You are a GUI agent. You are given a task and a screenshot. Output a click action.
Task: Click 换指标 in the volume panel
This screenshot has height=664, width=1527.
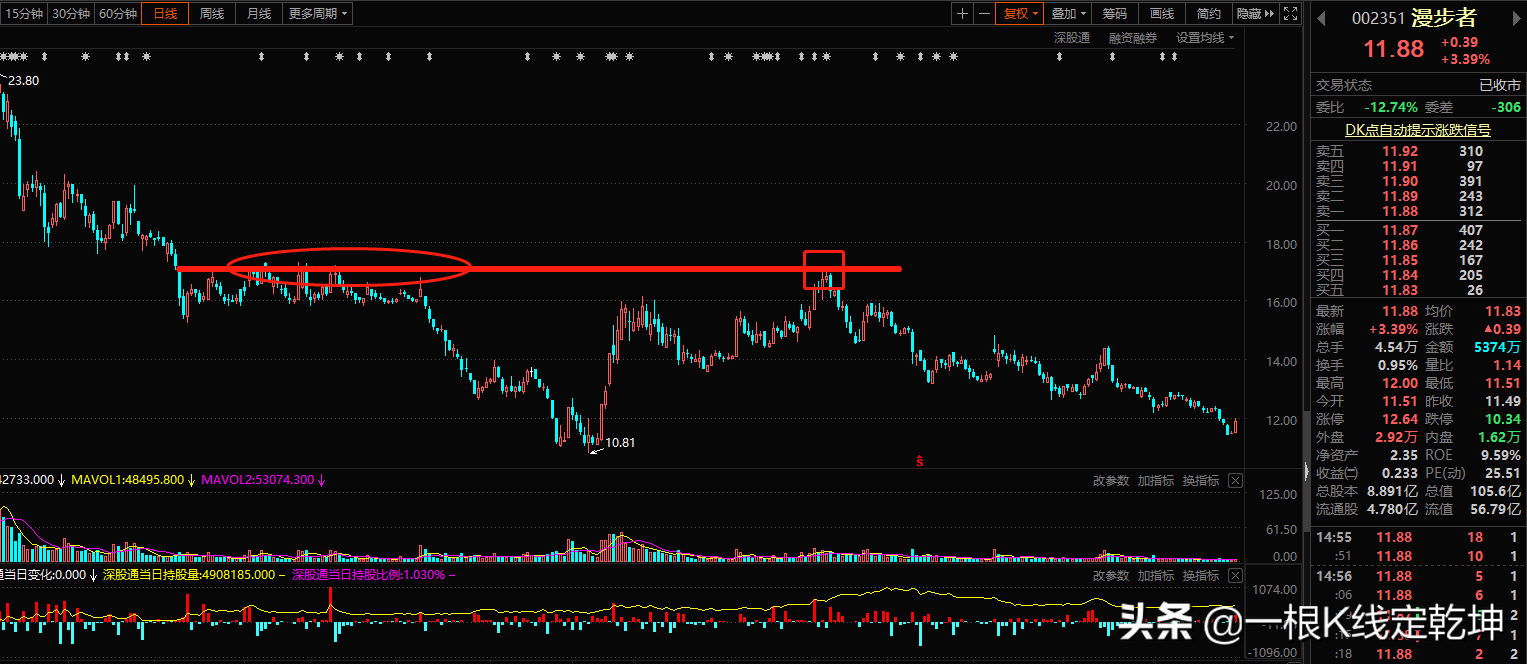coord(1201,481)
